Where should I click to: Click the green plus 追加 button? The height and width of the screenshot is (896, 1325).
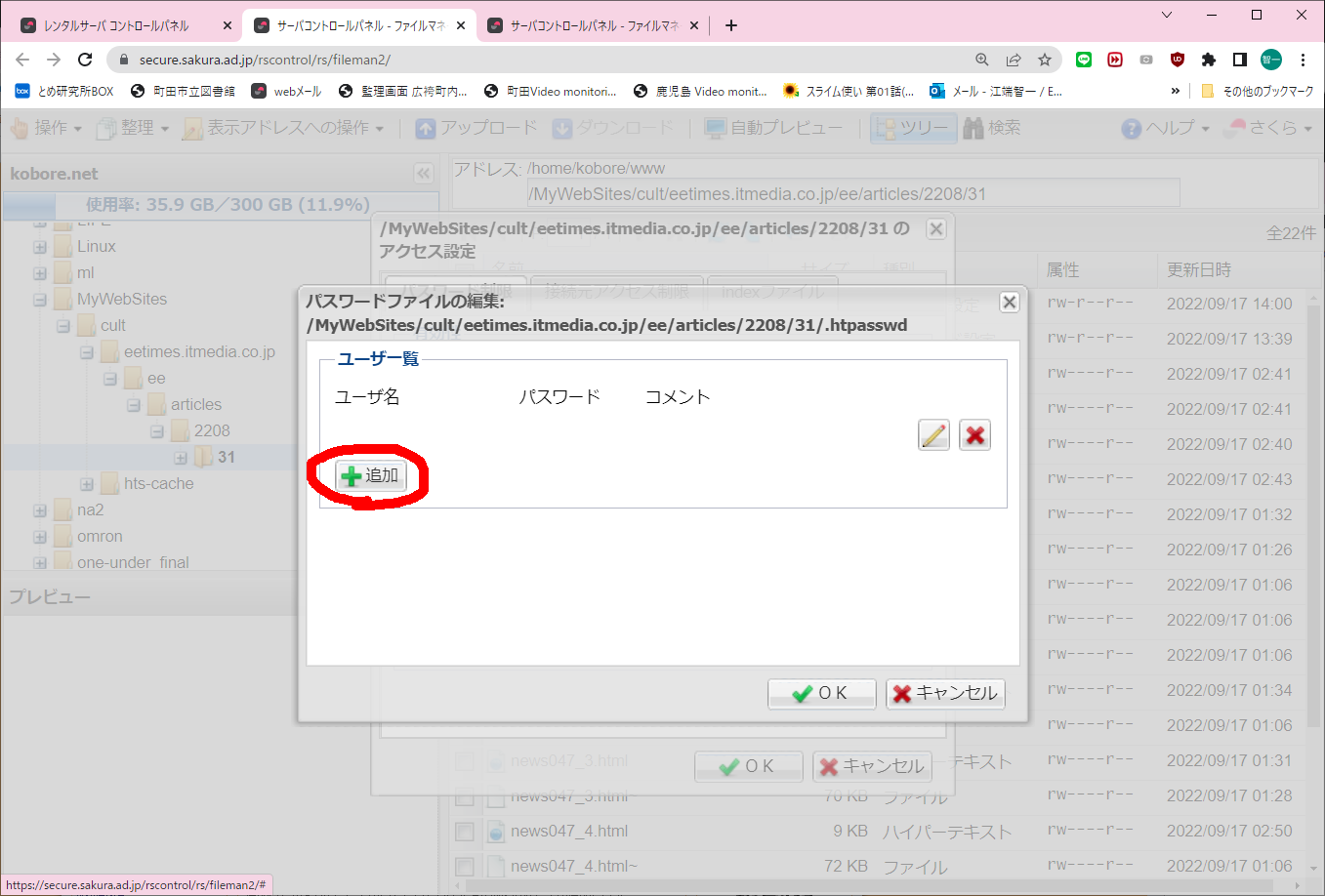pyautogui.click(x=371, y=475)
